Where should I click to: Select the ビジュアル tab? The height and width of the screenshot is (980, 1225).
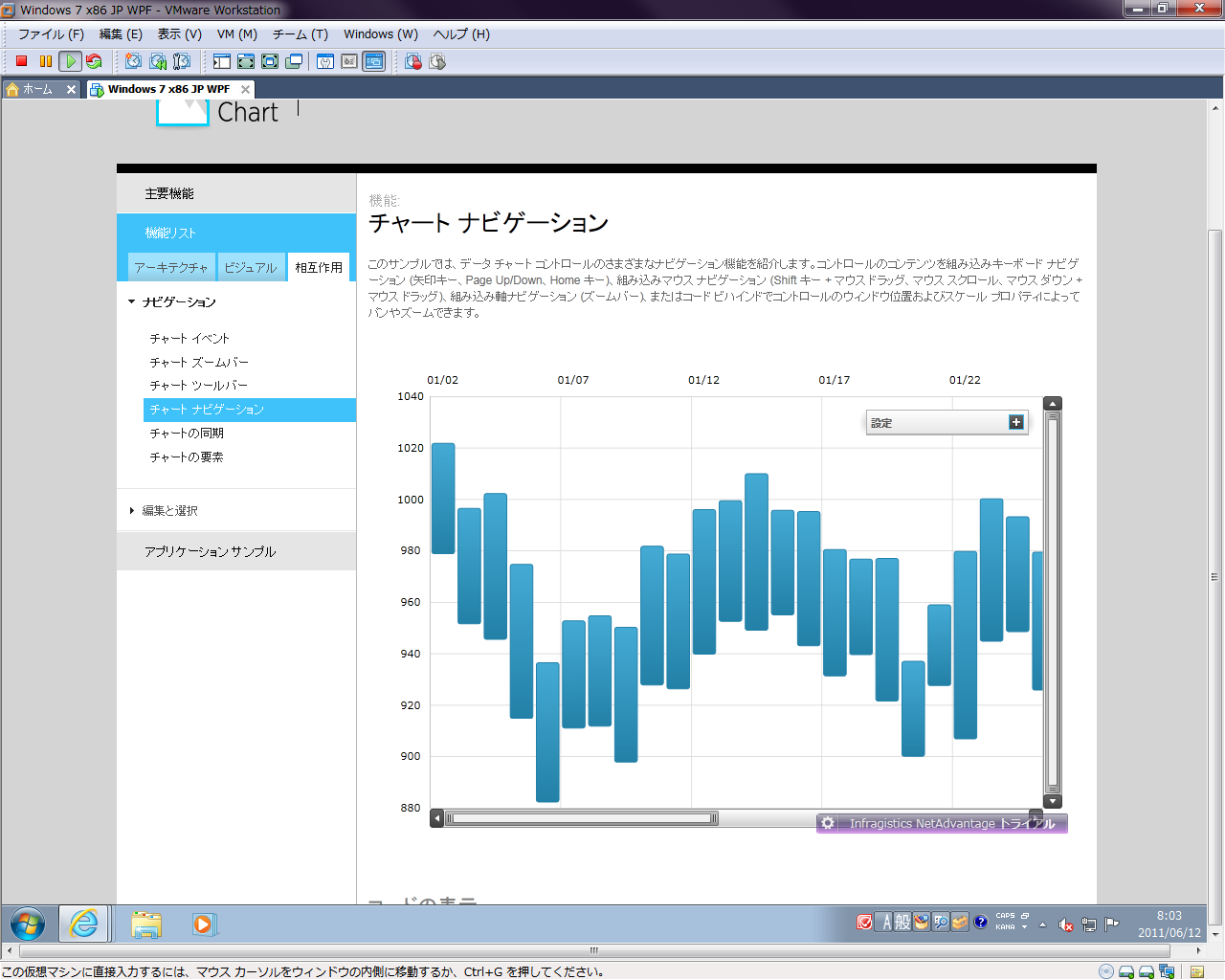(x=251, y=267)
